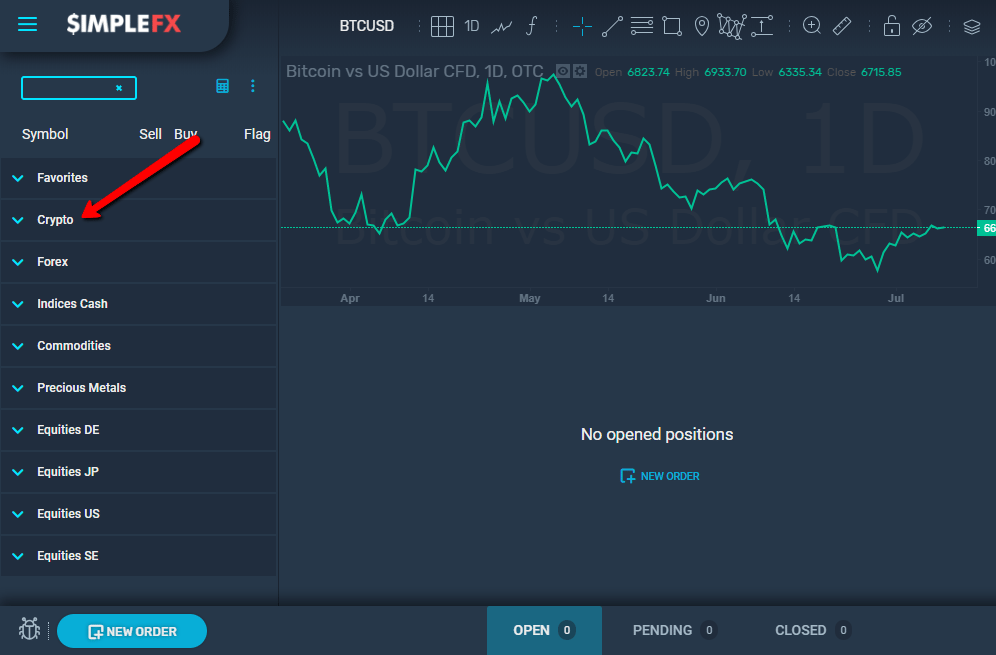The image size is (996, 655).
Task: Open the calculator icon in symbol panel
Action: (222, 86)
